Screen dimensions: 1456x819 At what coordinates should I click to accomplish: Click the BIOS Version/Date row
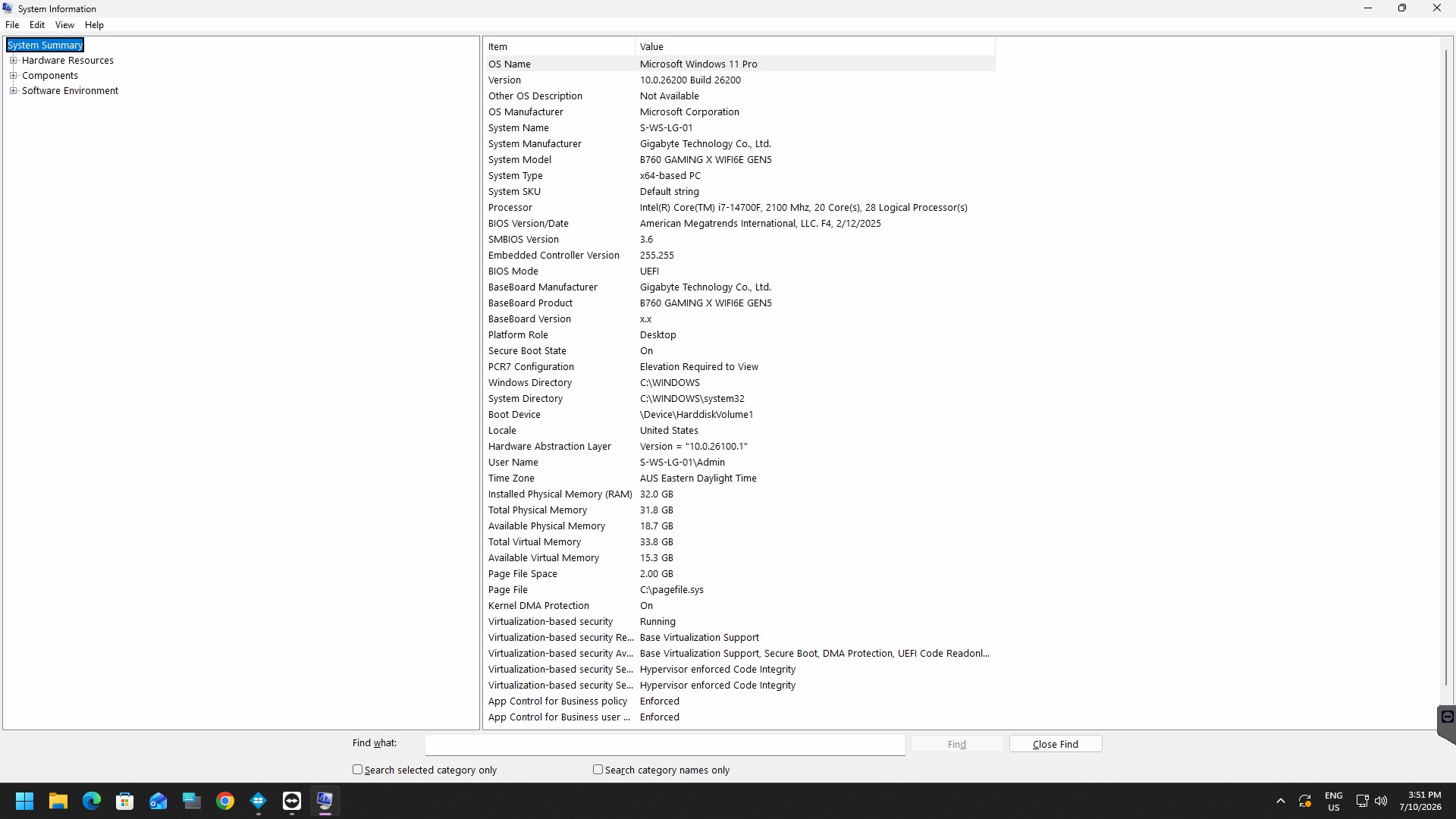[740, 224]
